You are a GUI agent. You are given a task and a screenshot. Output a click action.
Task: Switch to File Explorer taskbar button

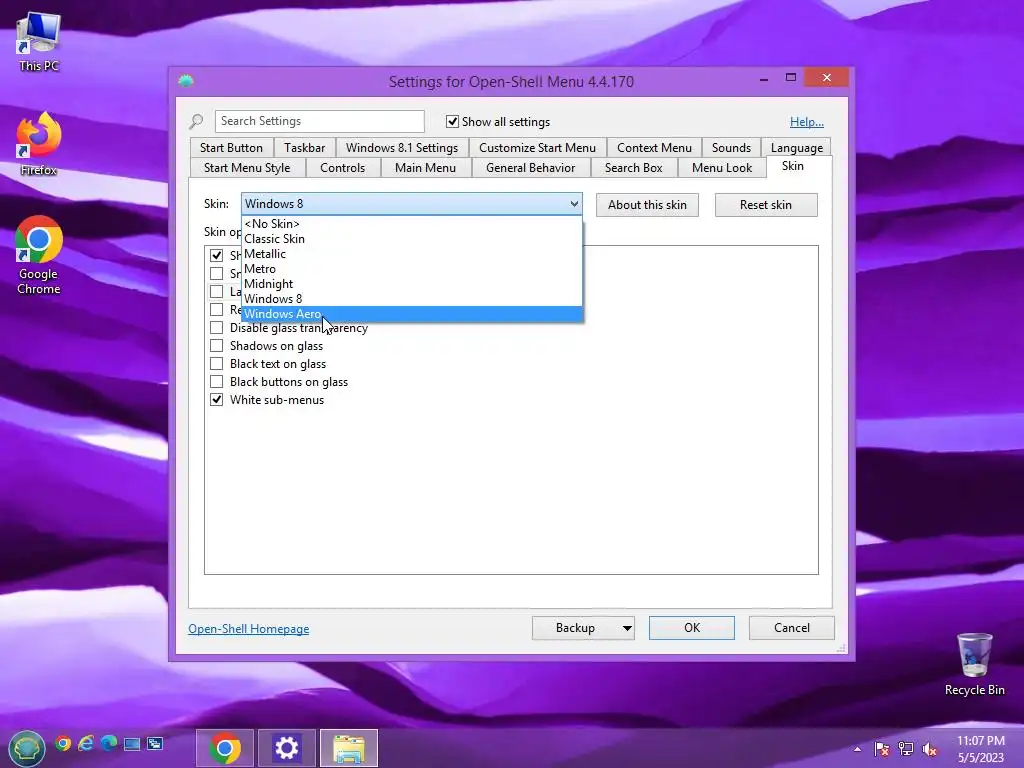point(349,748)
